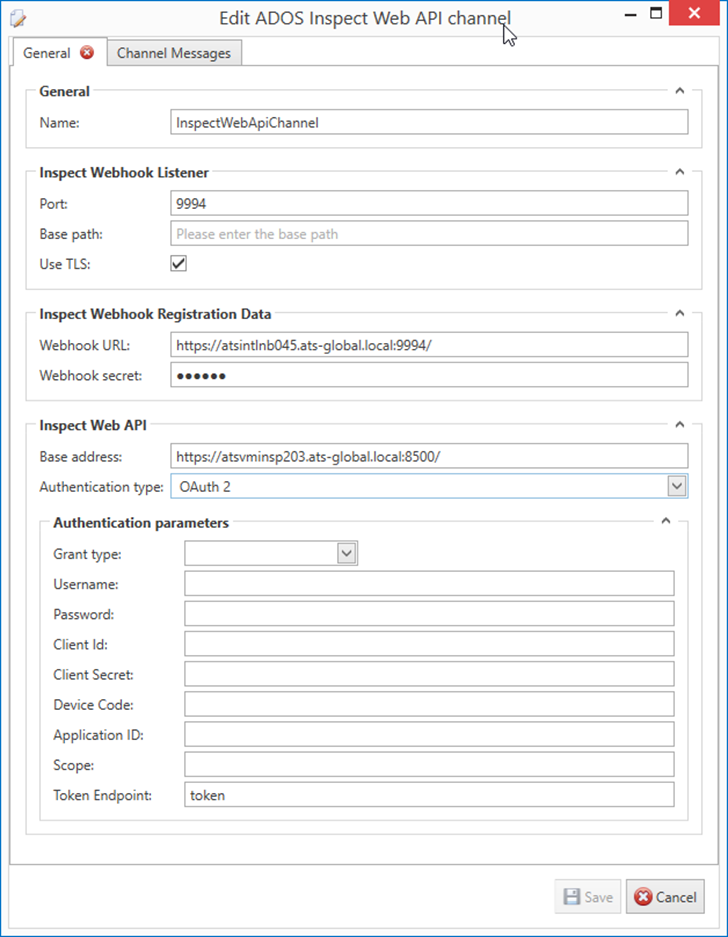Click the Authentication parameters heading

point(141,523)
